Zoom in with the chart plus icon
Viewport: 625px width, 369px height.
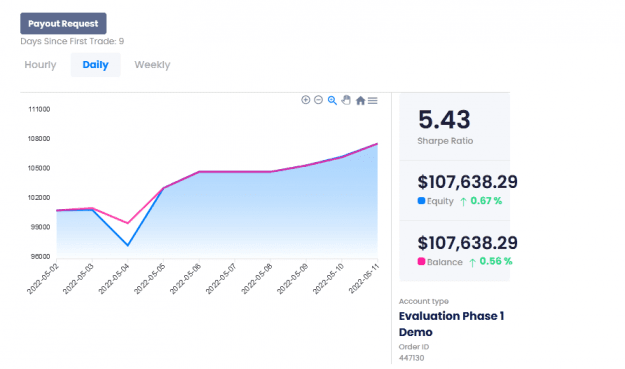(x=306, y=100)
